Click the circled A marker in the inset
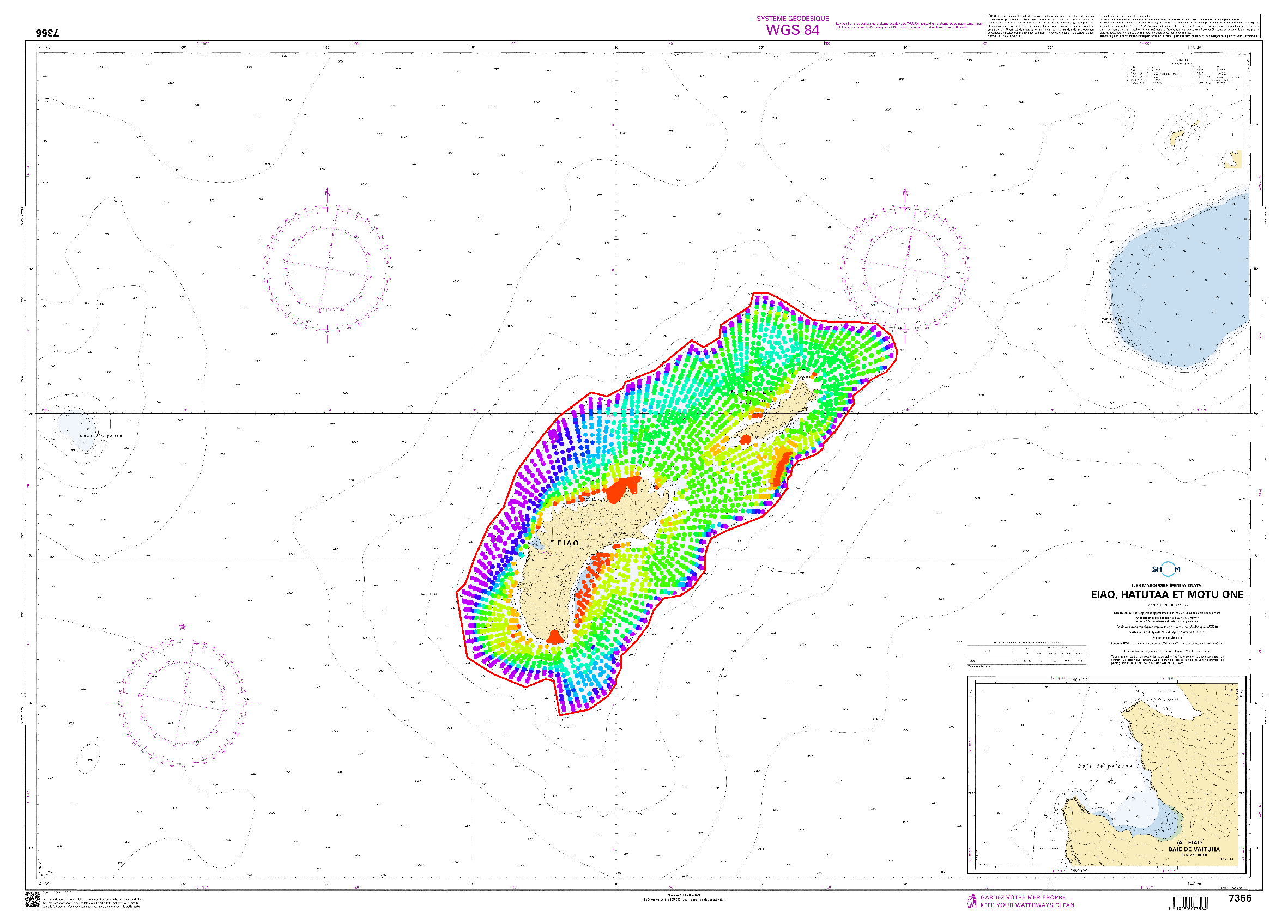This screenshot has height=924, width=1288. point(1180,843)
